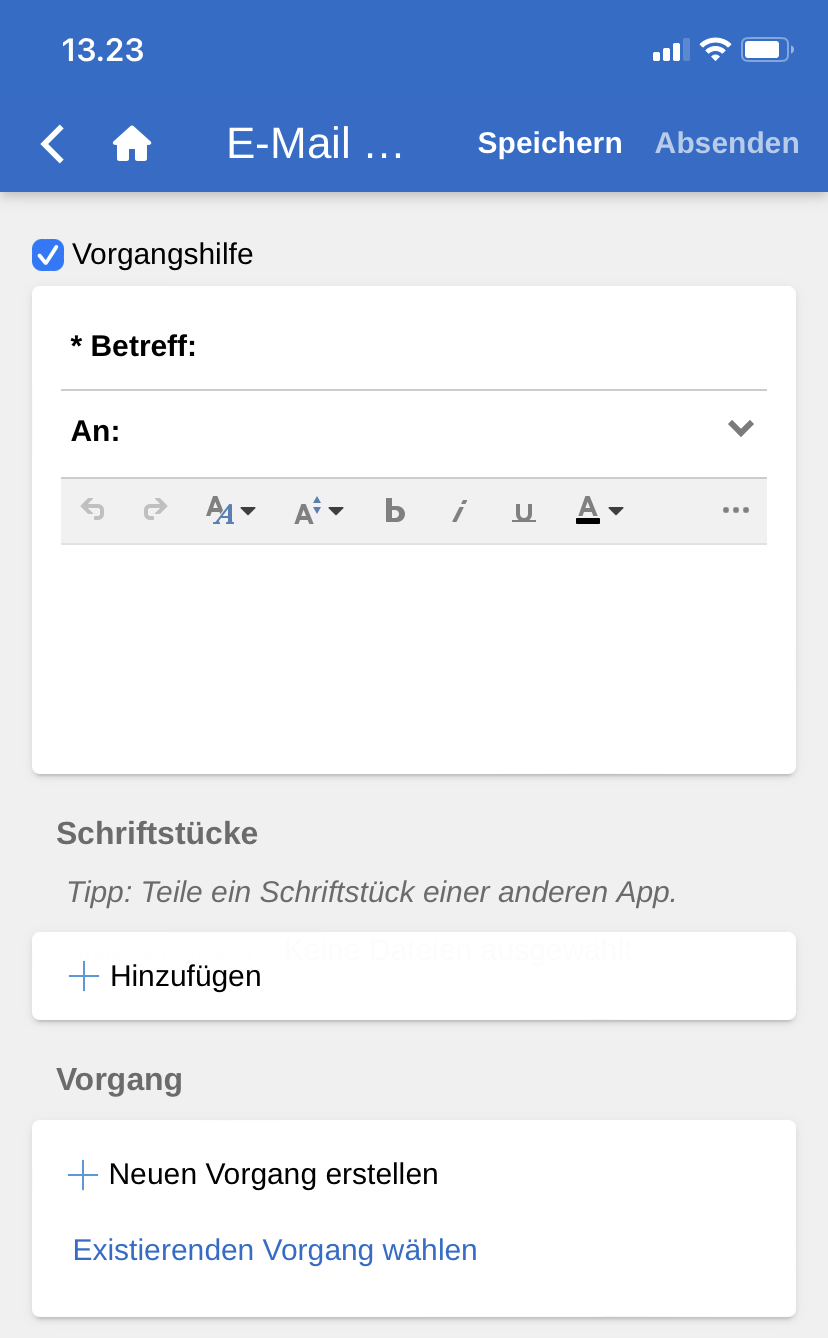This screenshot has width=828, height=1338.
Task: Click into the email body text area
Action: point(414,655)
